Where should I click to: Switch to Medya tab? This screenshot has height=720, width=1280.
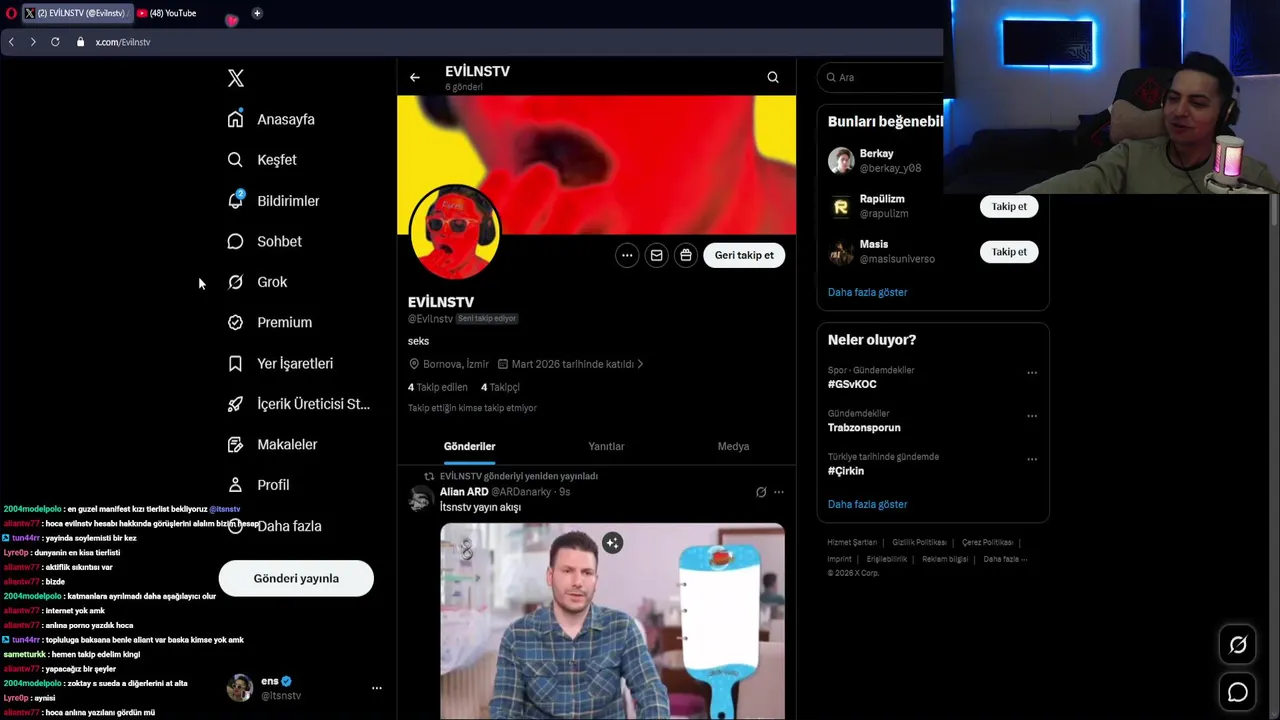(733, 446)
